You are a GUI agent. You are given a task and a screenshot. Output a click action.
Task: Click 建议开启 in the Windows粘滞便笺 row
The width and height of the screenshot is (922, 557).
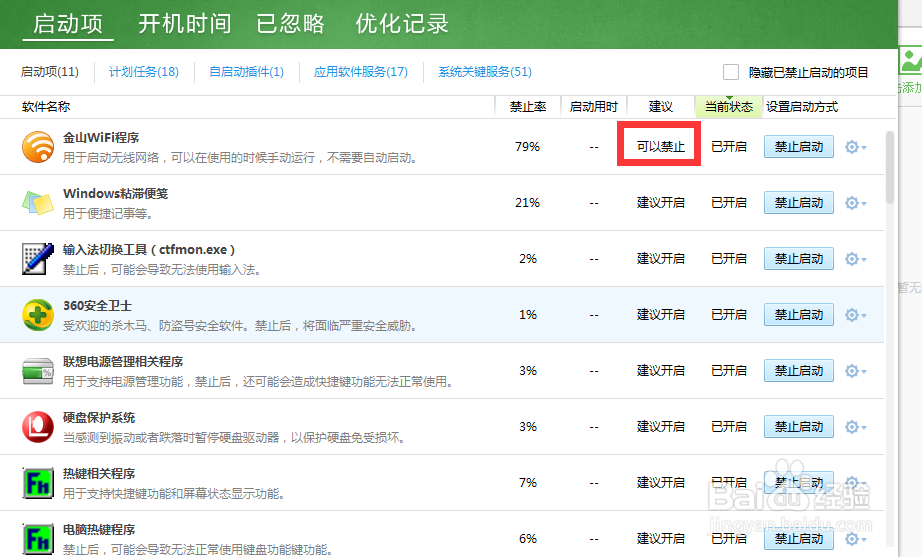tap(660, 203)
